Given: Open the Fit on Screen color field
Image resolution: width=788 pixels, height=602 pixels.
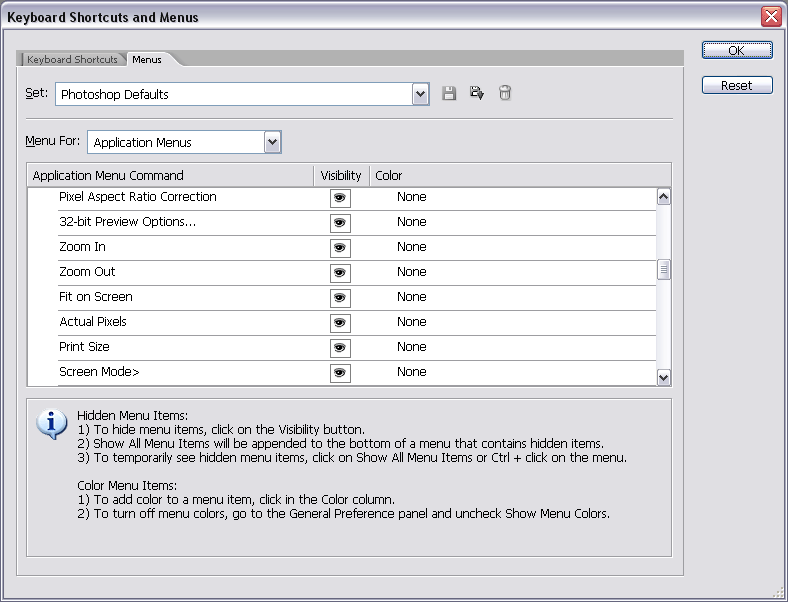Looking at the screenshot, I should [411, 297].
